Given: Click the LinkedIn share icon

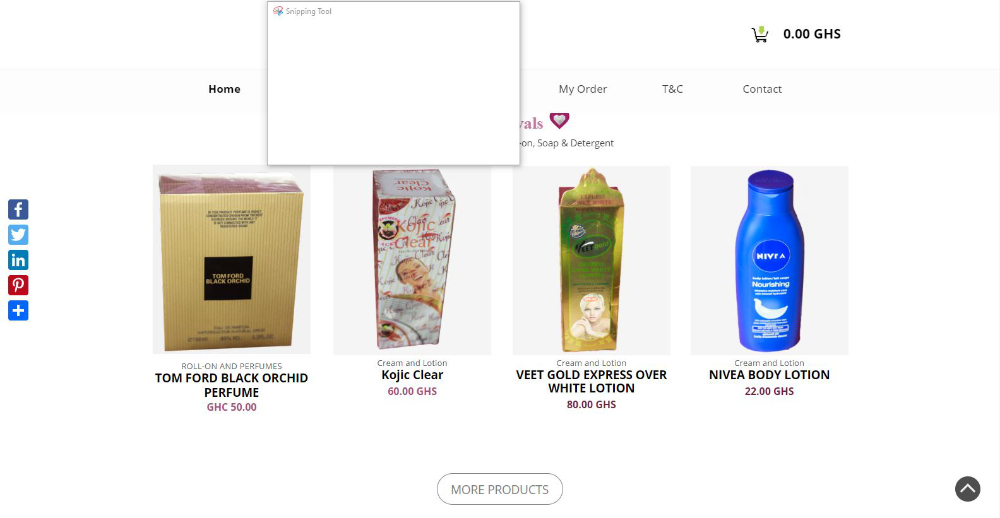Looking at the screenshot, I should pos(18,260).
